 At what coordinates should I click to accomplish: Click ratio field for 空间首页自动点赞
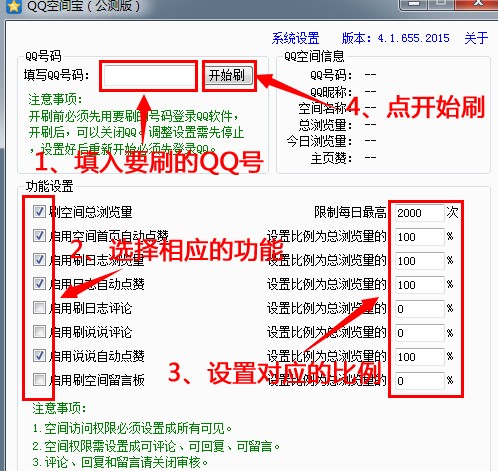coord(420,237)
